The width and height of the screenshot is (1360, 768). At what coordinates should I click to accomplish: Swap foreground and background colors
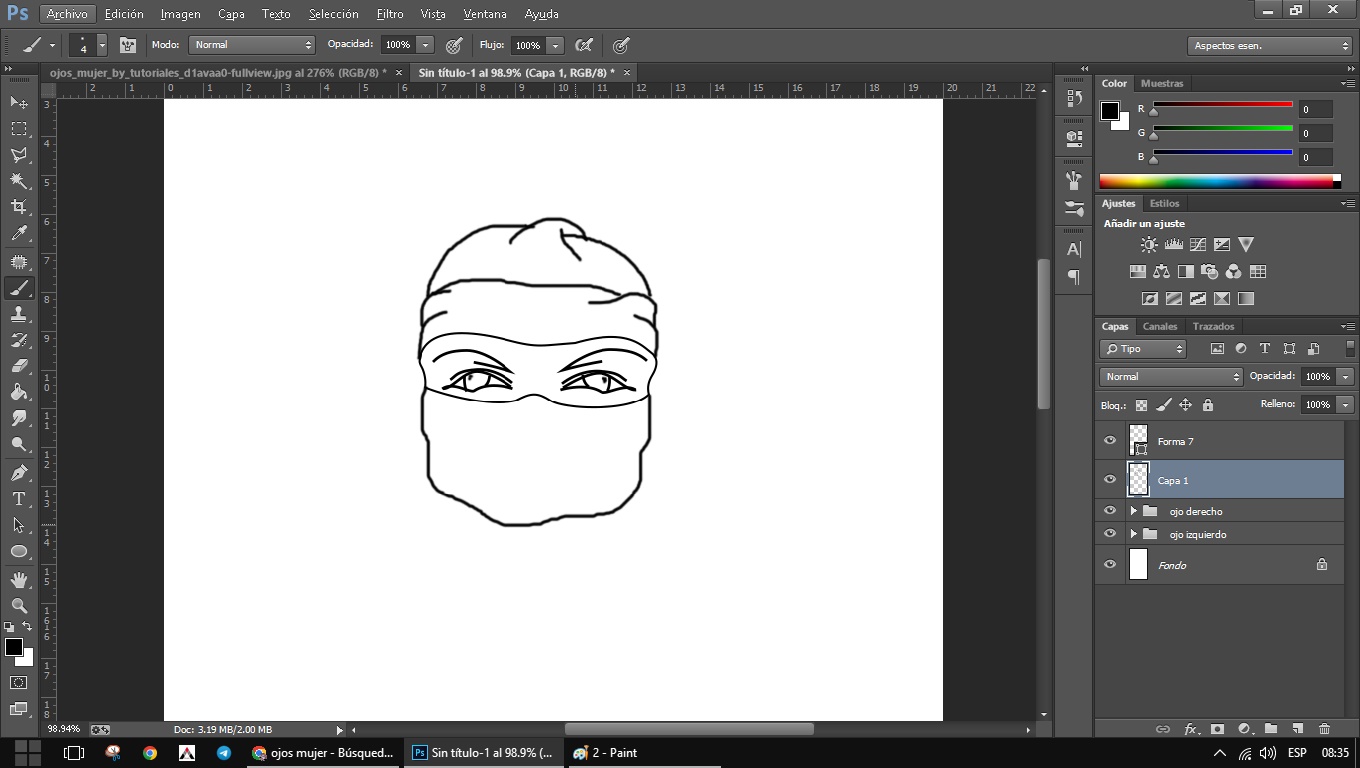pyautogui.click(x=27, y=627)
